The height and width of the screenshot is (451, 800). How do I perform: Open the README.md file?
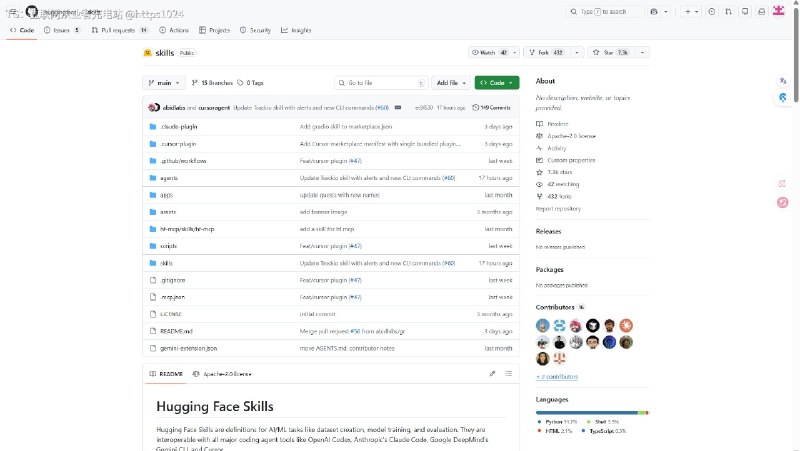(176, 331)
